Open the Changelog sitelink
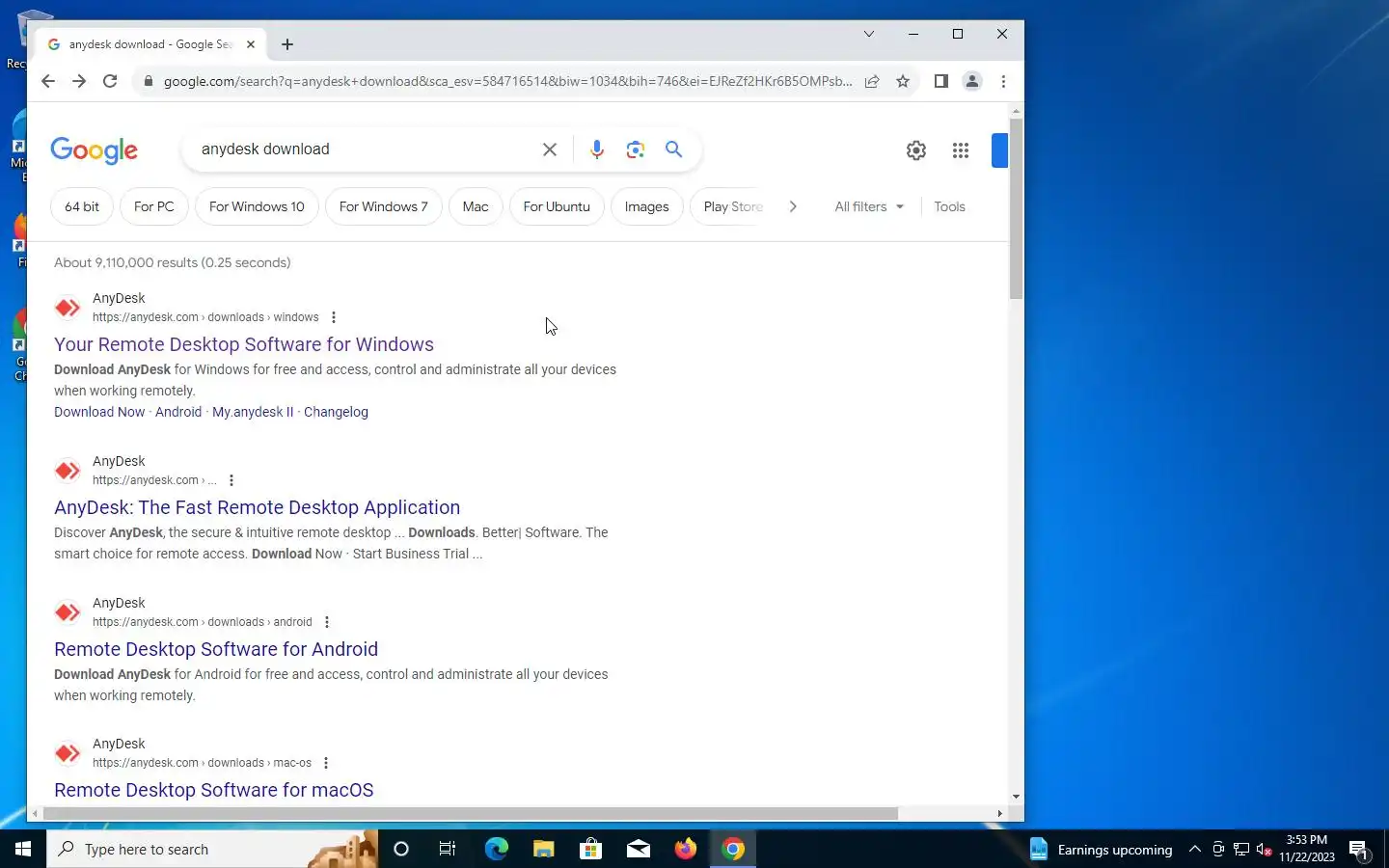The height and width of the screenshot is (868, 1389). pyautogui.click(x=336, y=412)
